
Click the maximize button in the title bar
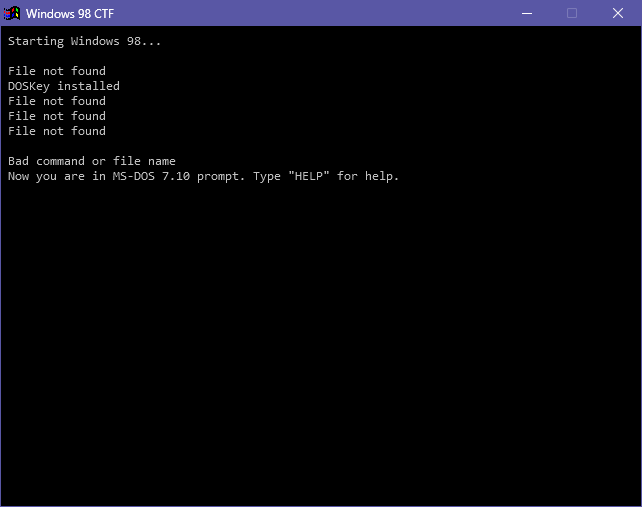pos(572,13)
